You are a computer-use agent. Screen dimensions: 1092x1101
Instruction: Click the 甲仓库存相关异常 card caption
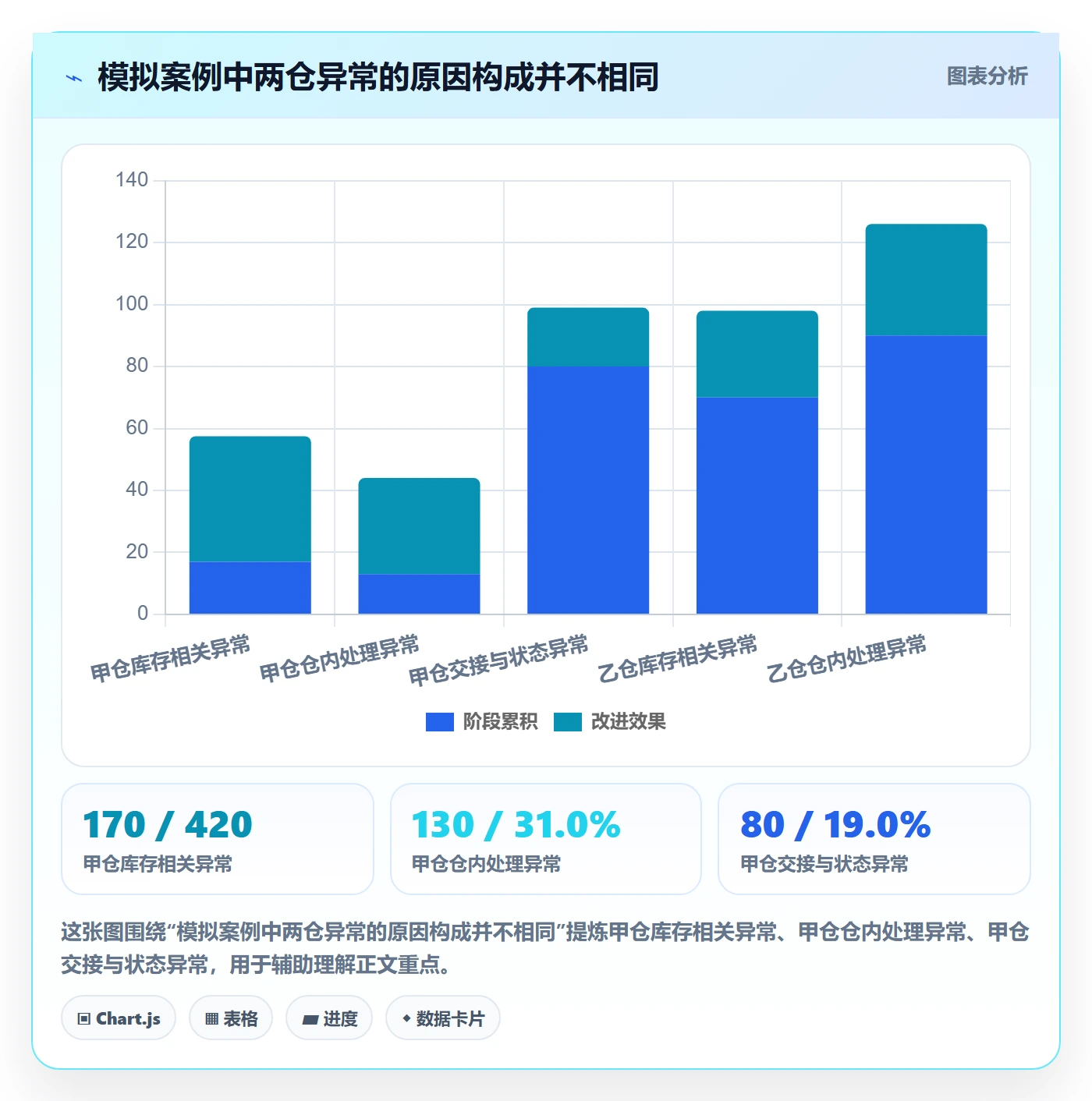coord(158,864)
